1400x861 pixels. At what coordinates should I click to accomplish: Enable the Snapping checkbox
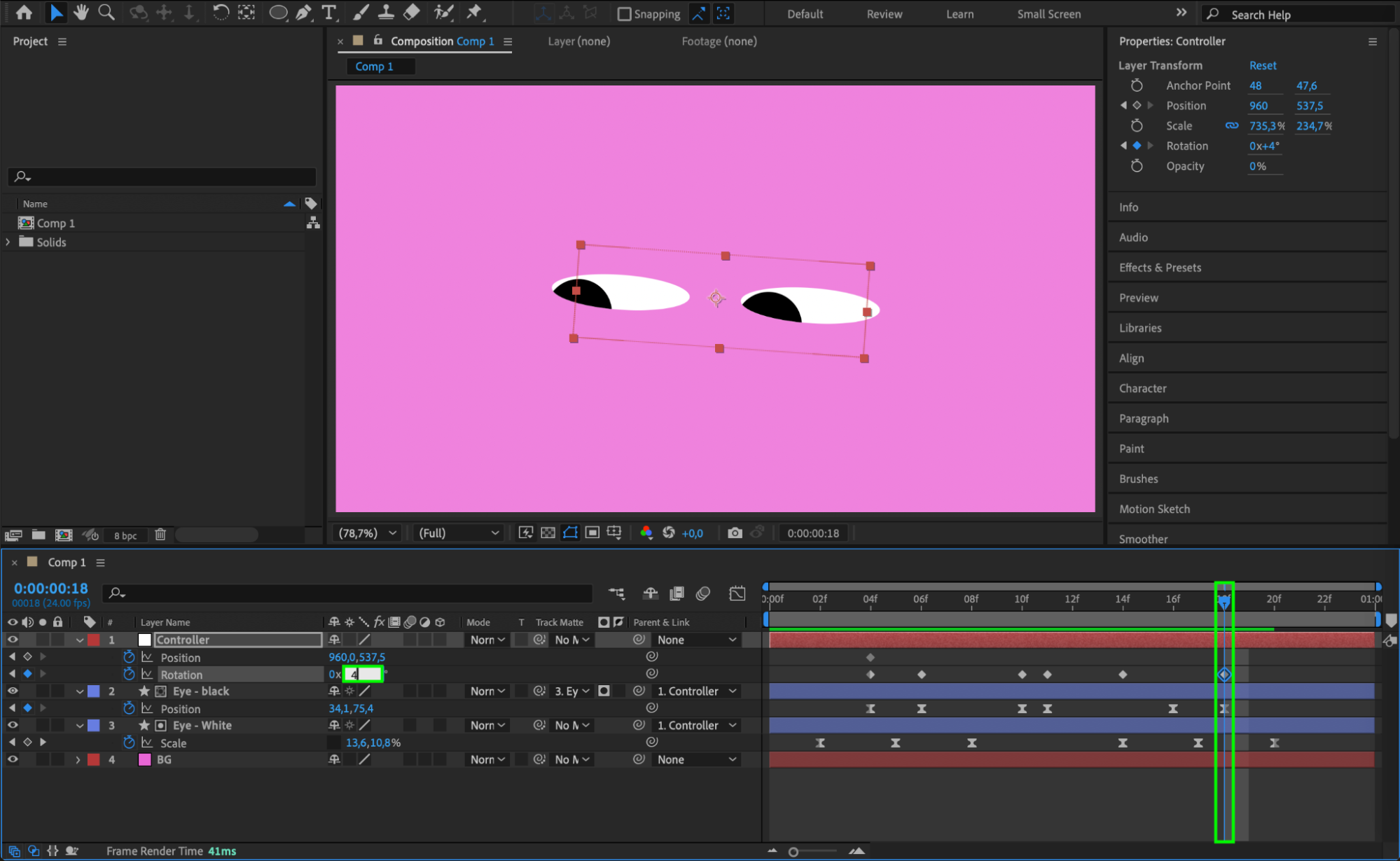[624, 14]
